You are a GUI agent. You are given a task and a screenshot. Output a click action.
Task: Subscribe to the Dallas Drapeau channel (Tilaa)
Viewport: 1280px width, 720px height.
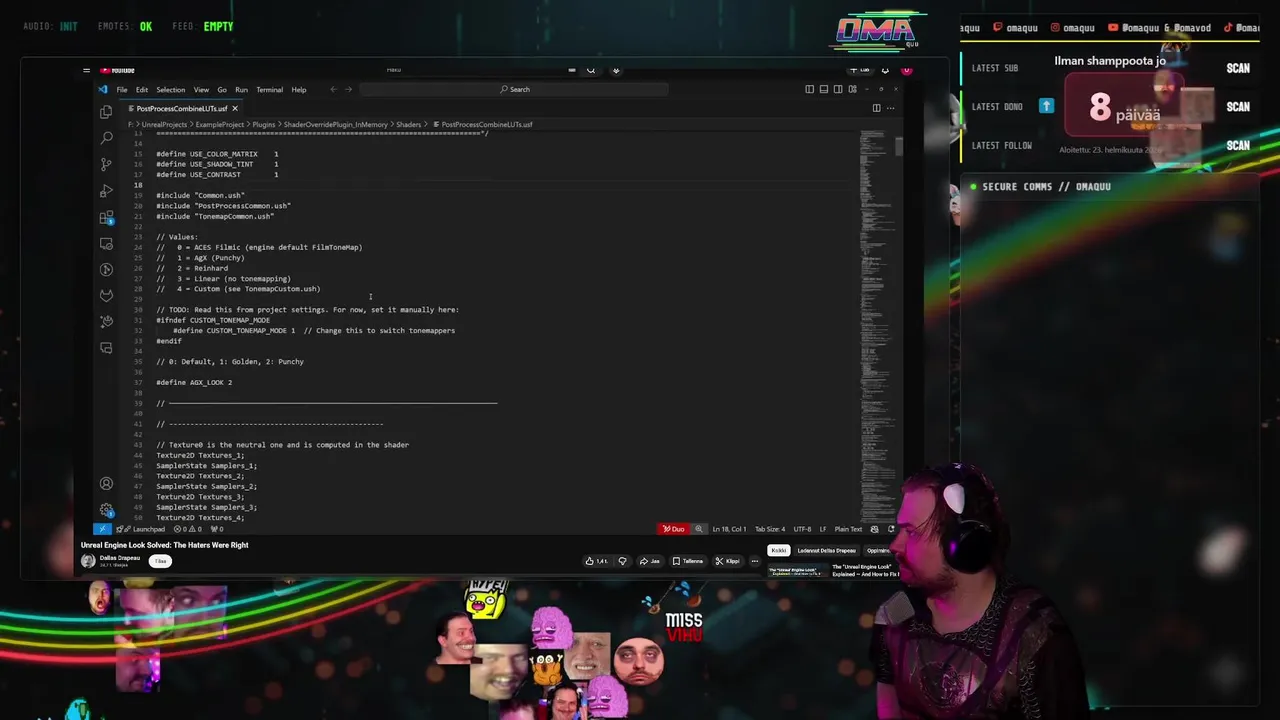[160, 561]
